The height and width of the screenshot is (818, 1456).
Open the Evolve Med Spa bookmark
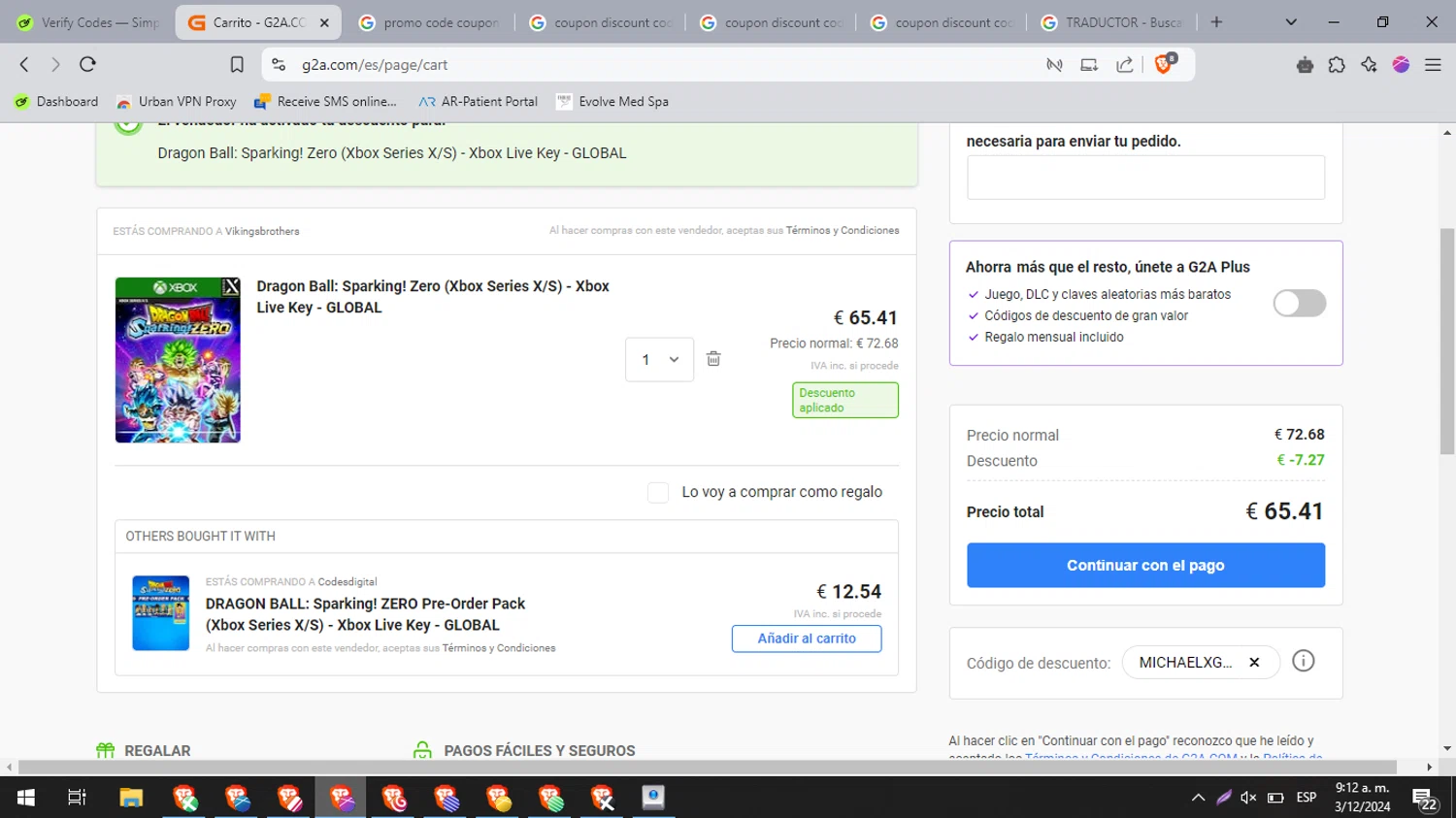click(x=612, y=102)
